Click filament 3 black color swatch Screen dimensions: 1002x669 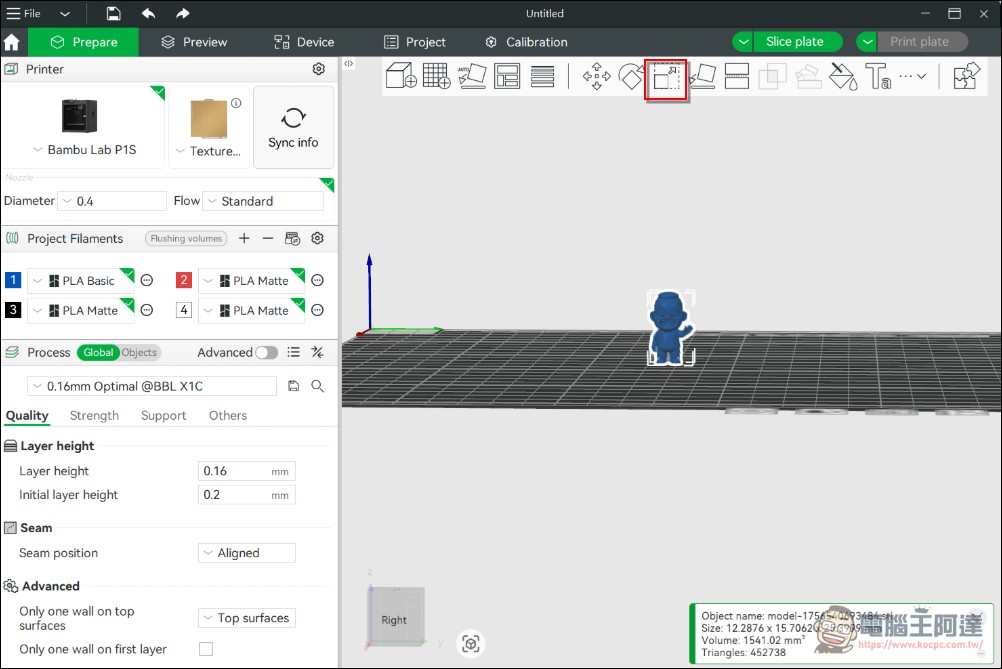(13, 311)
